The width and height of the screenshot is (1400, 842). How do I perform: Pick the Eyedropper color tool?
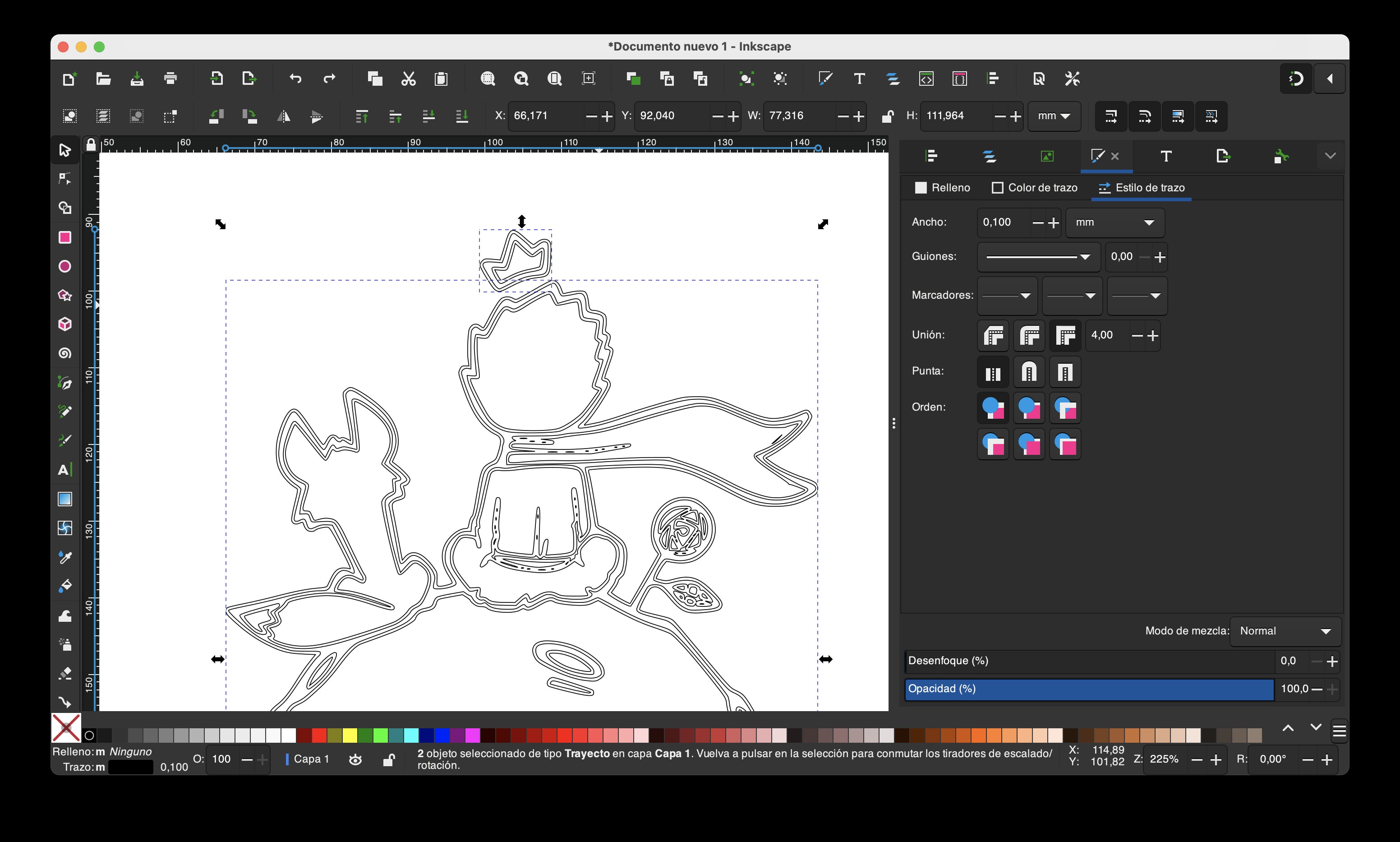(64, 557)
